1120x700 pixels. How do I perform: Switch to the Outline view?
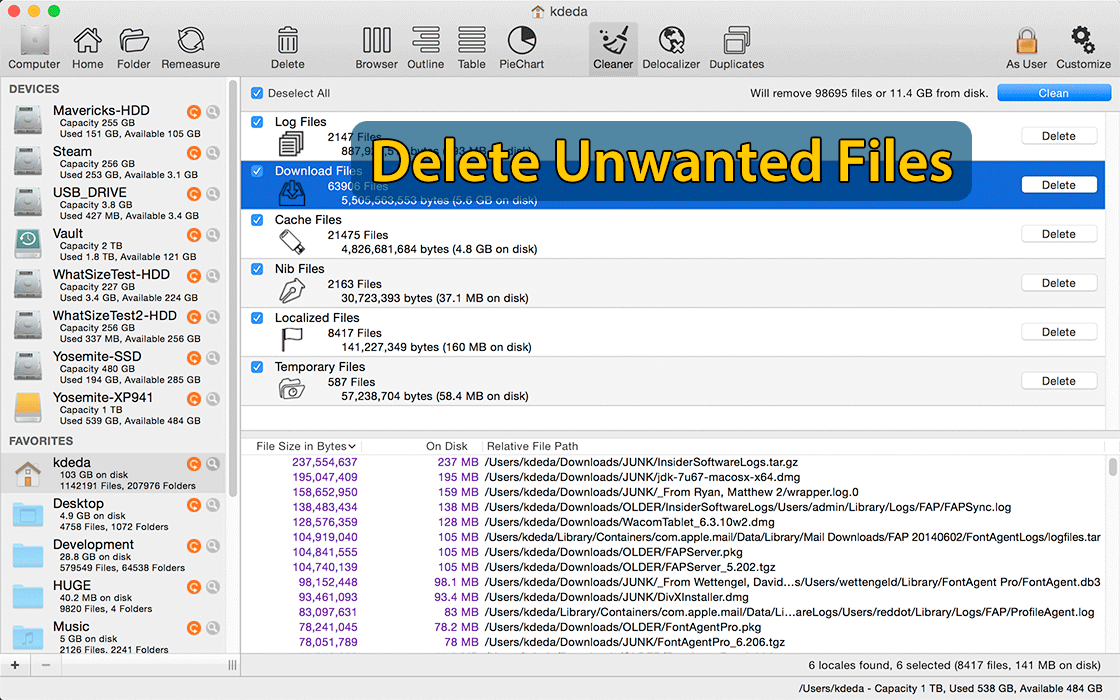[x=425, y=47]
